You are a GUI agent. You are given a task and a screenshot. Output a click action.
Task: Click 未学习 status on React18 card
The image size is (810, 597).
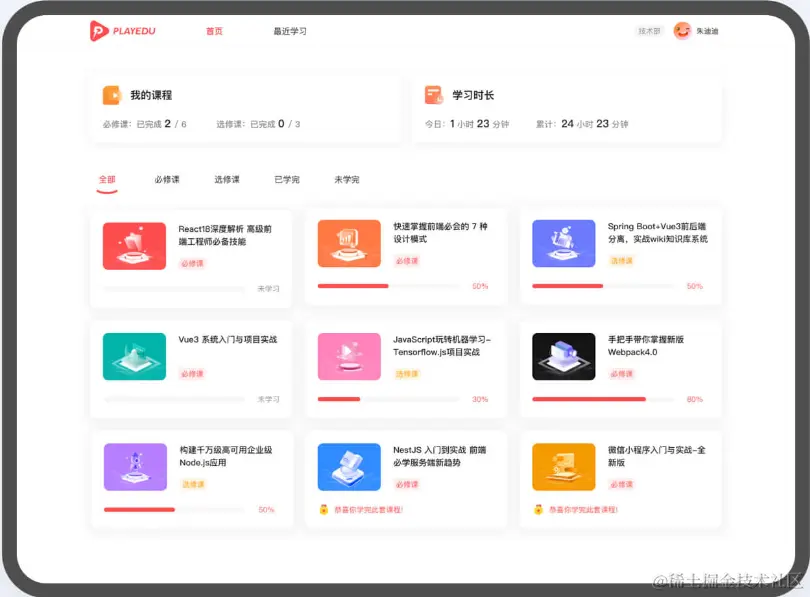click(x=269, y=289)
